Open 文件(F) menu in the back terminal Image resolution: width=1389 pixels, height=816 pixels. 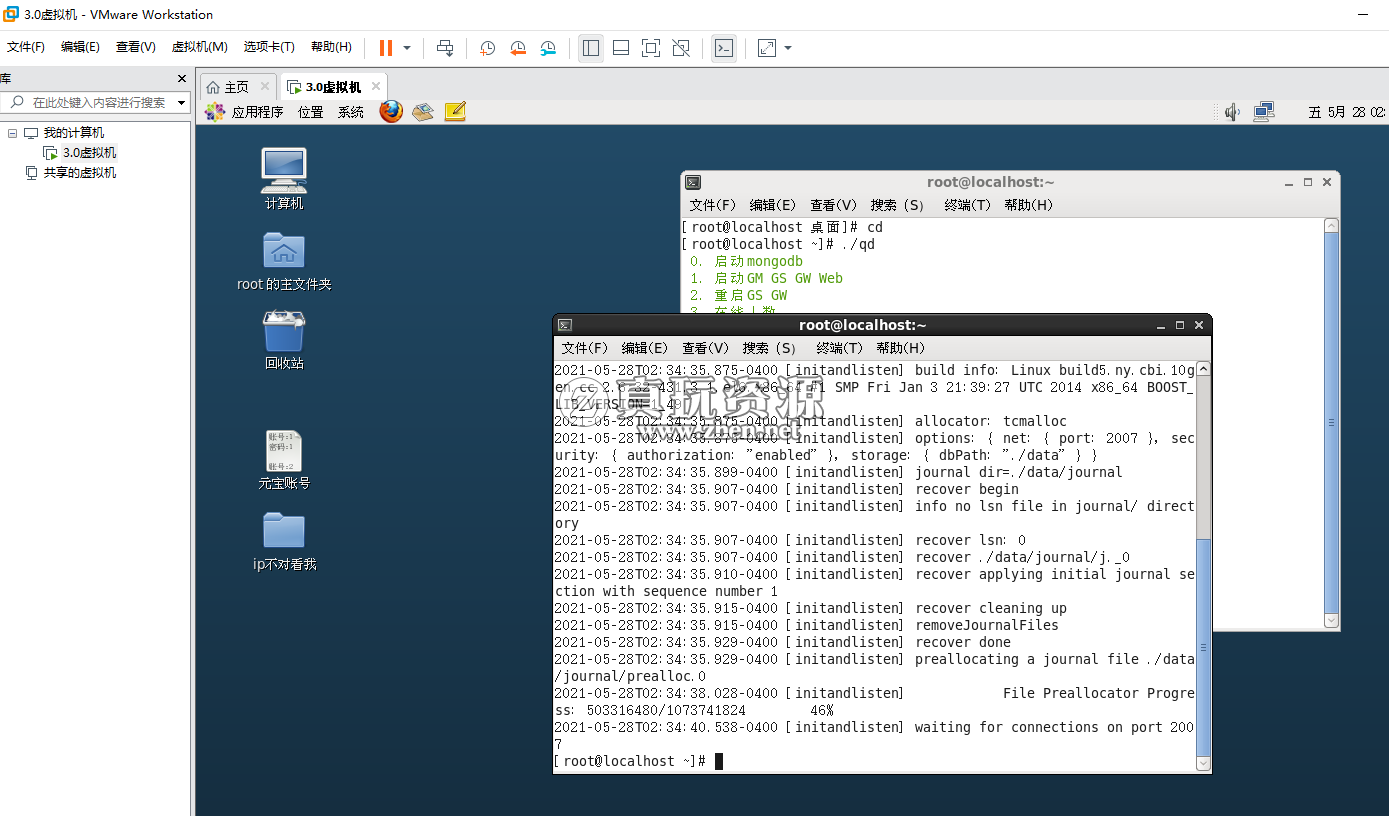[713, 205]
